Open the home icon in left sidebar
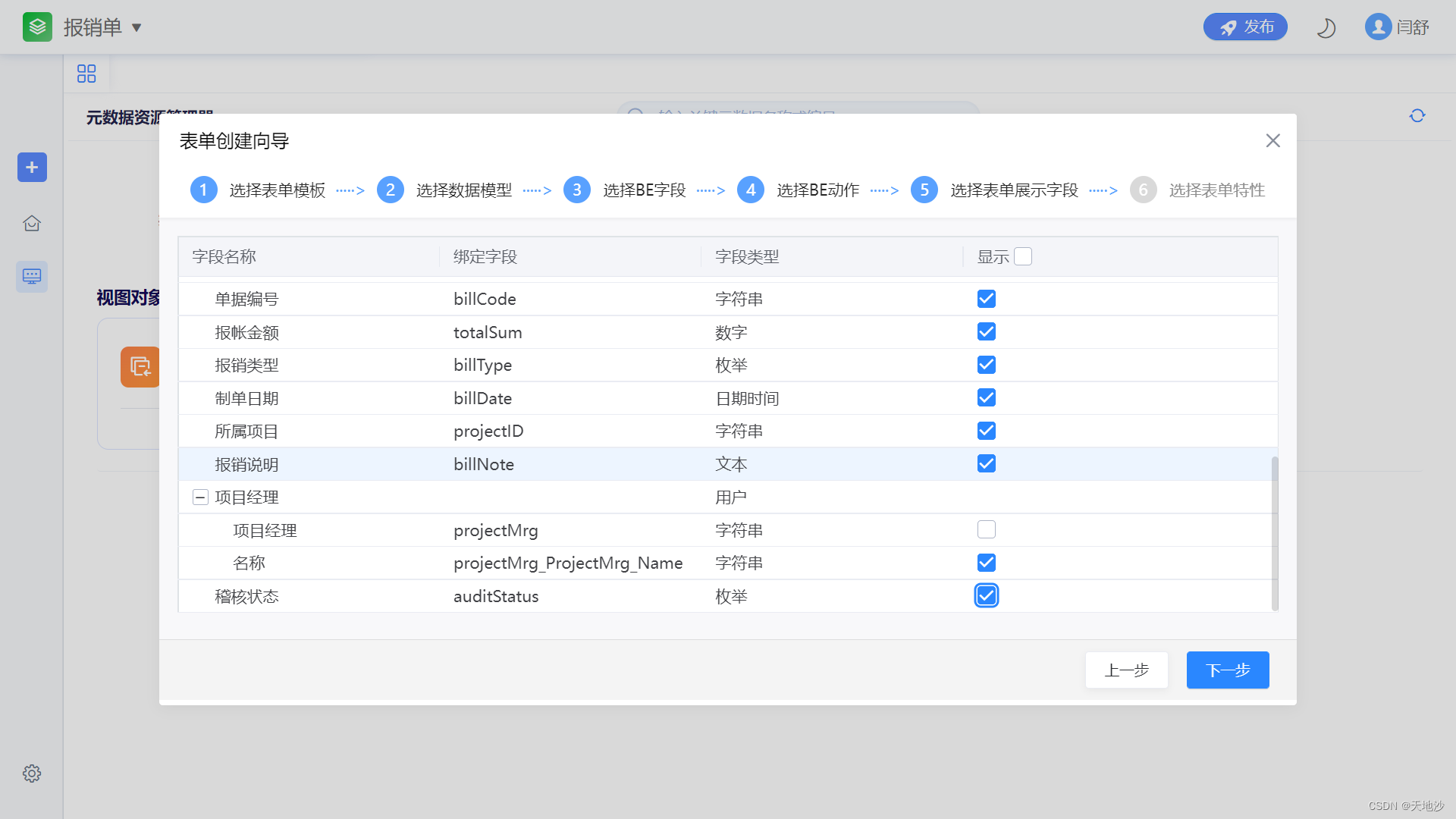This screenshot has height=819, width=1456. (32, 224)
